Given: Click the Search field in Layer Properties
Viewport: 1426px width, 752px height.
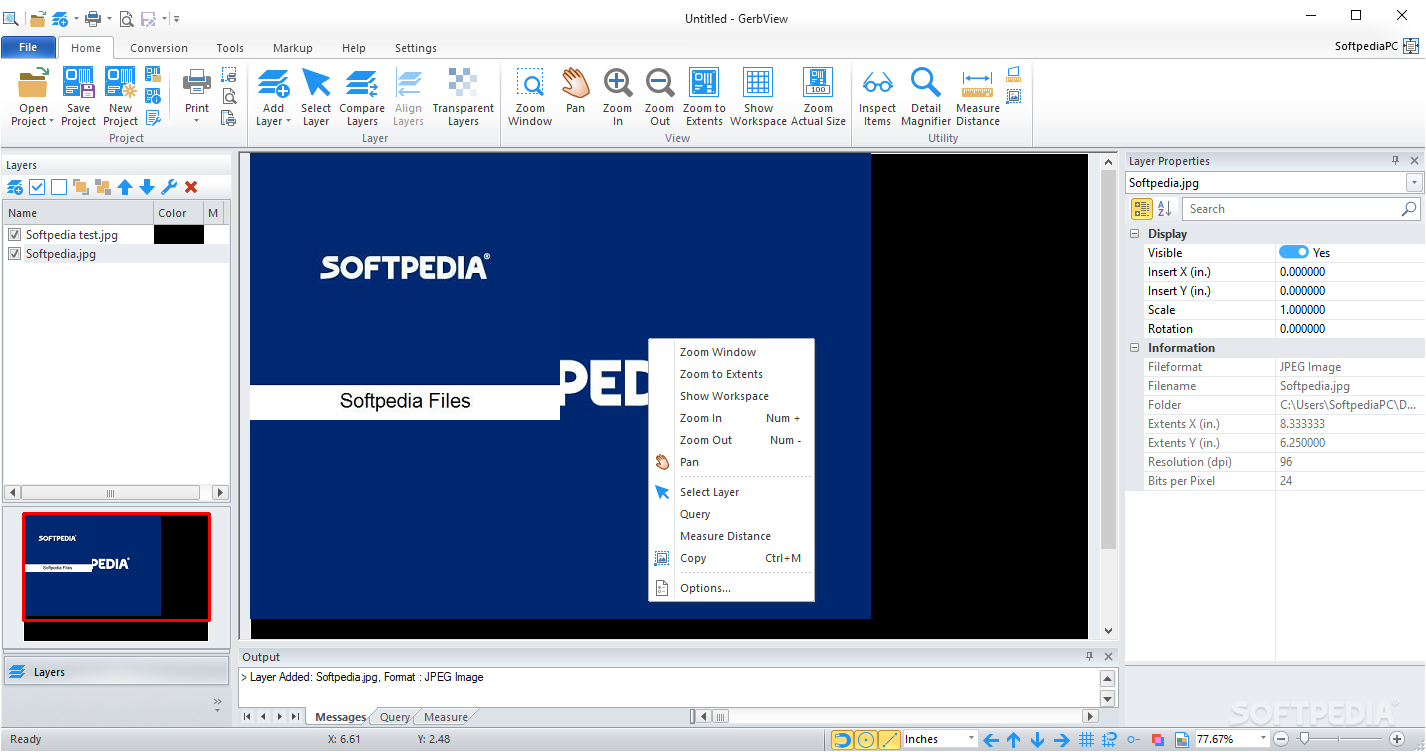Looking at the screenshot, I should point(1300,209).
